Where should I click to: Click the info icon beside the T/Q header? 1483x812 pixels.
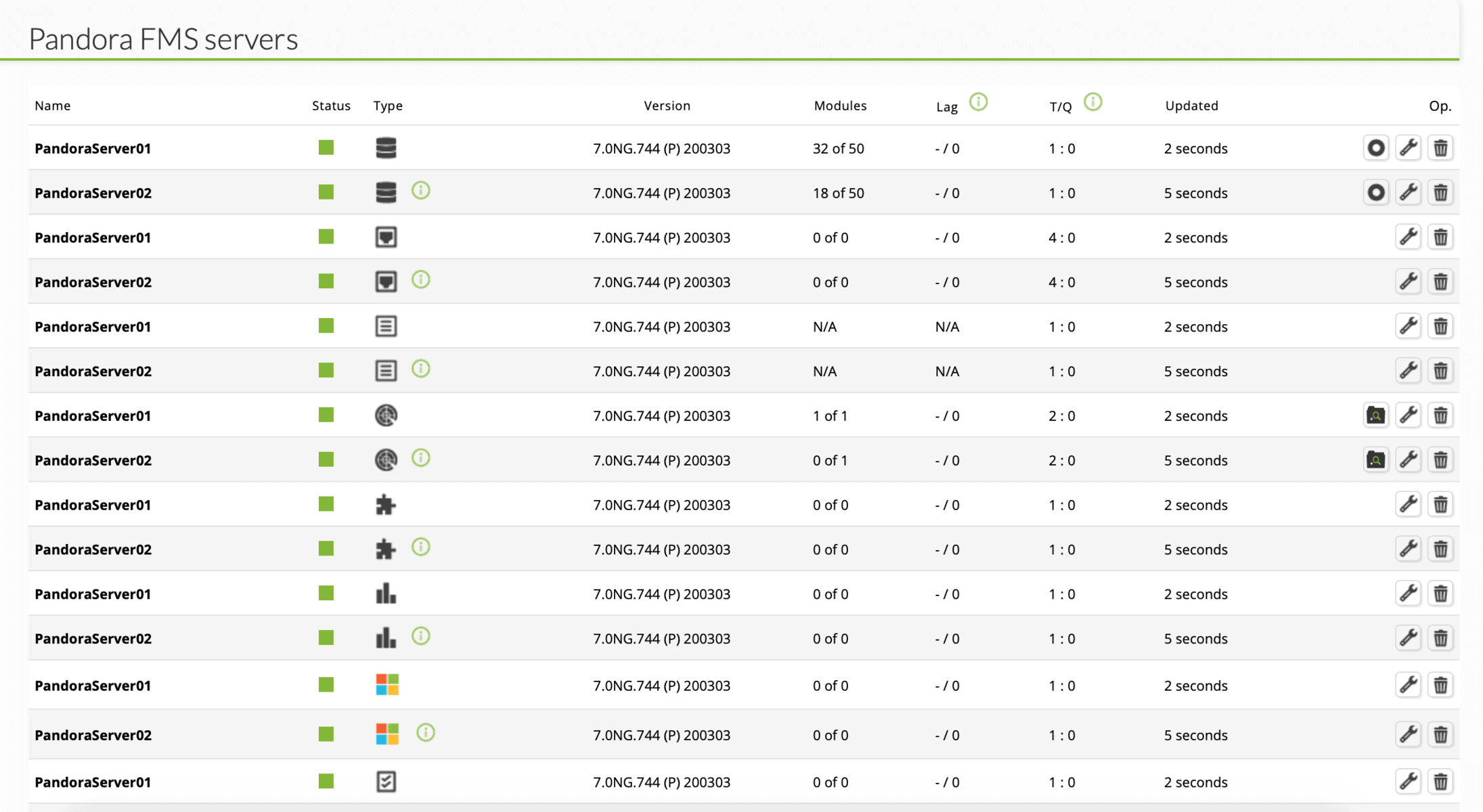[1093, 102]
